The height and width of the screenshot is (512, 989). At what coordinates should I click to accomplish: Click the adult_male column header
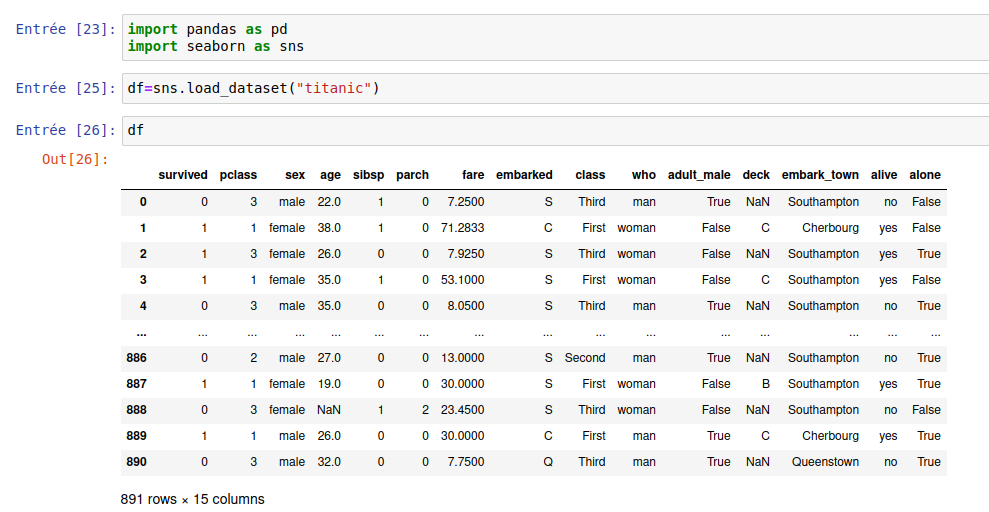[x=699, y=175]
